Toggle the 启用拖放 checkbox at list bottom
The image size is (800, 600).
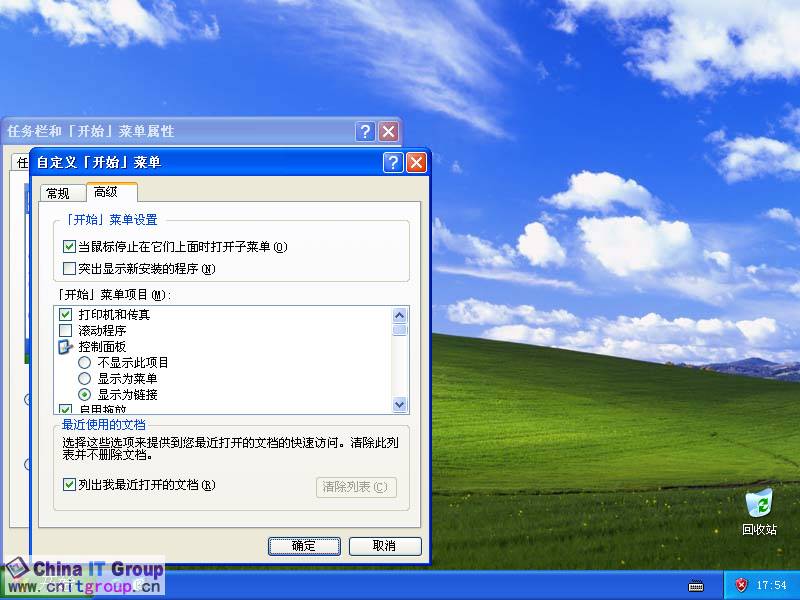coord(65,409)
